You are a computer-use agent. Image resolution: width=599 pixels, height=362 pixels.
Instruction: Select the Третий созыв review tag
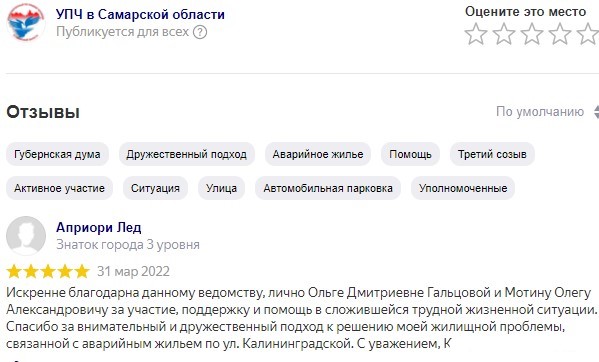point(492,154)
